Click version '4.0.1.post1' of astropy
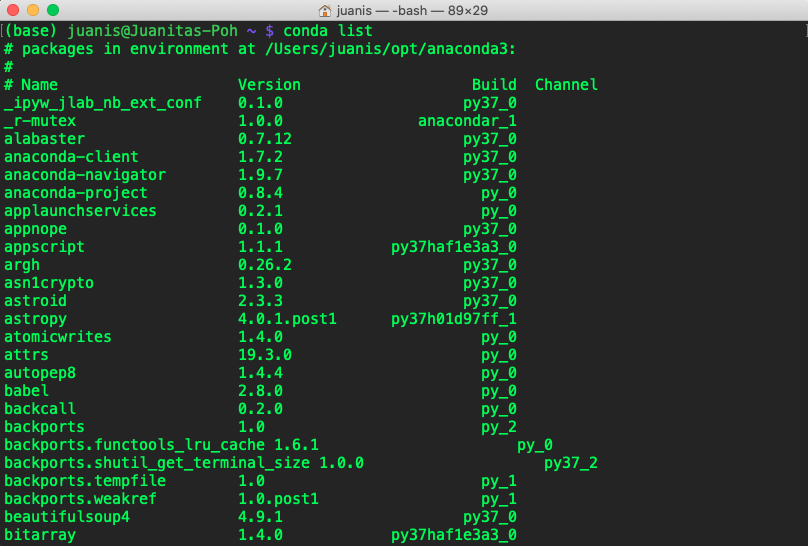 point(287,319)
